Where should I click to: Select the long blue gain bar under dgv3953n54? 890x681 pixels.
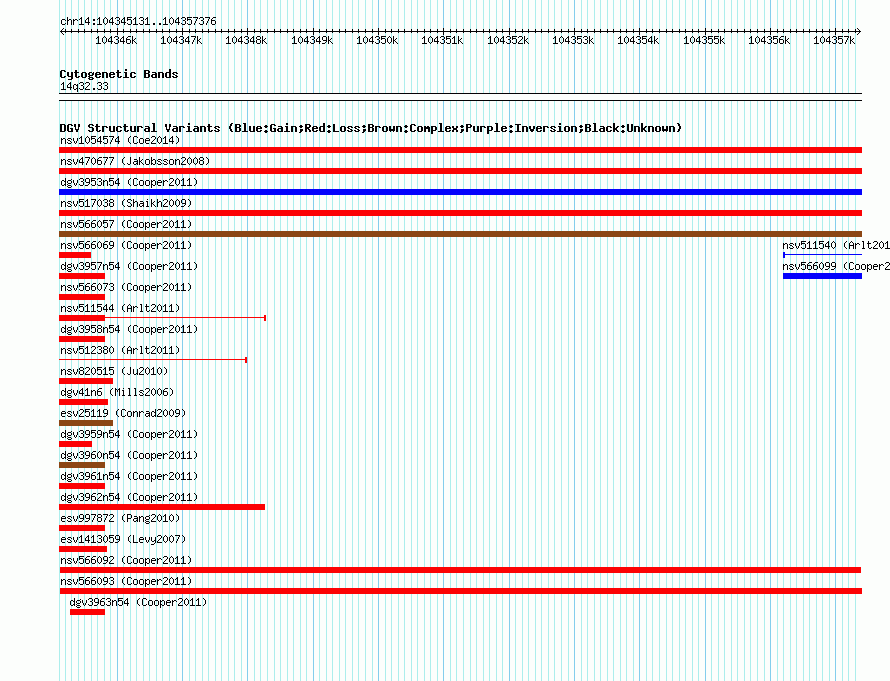[460, 192]
